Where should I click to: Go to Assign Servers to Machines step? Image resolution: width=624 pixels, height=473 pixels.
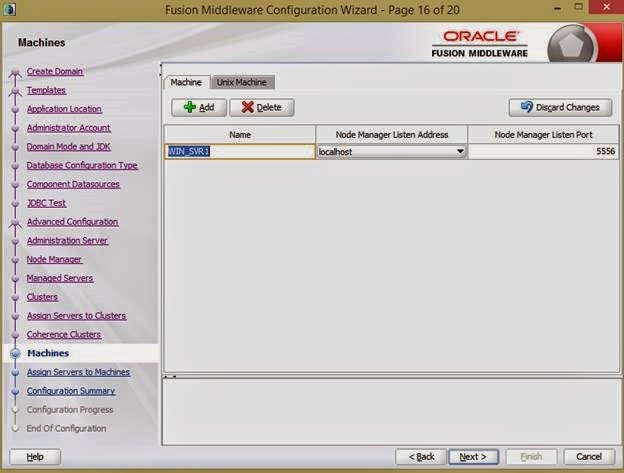point(78,372)
